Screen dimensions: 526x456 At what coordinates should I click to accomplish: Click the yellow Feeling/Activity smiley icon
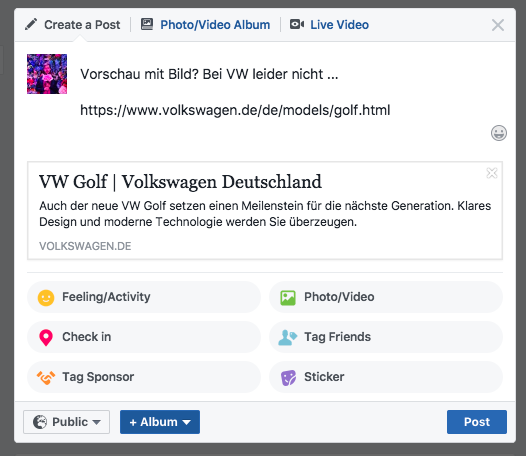[46, 298]
